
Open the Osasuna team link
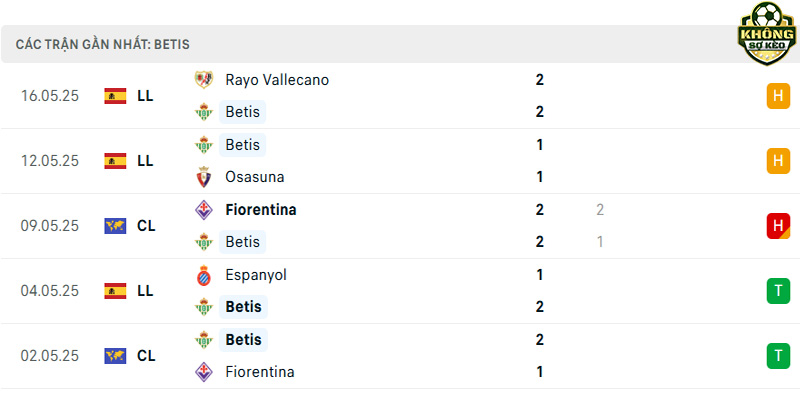click(x=255, y=177)
